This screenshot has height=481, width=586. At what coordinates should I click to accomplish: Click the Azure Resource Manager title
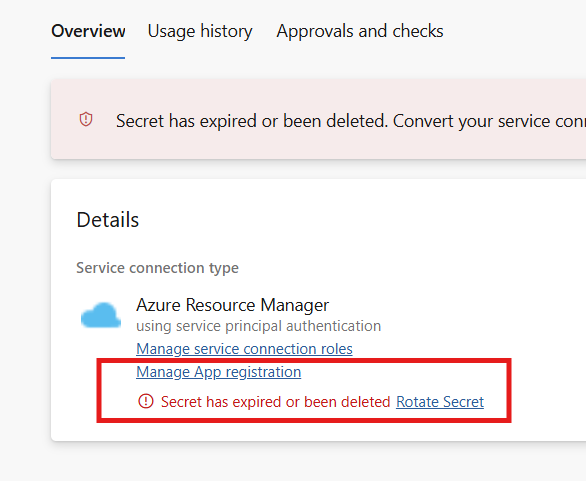pyautogui.click(x=232, y=305)
